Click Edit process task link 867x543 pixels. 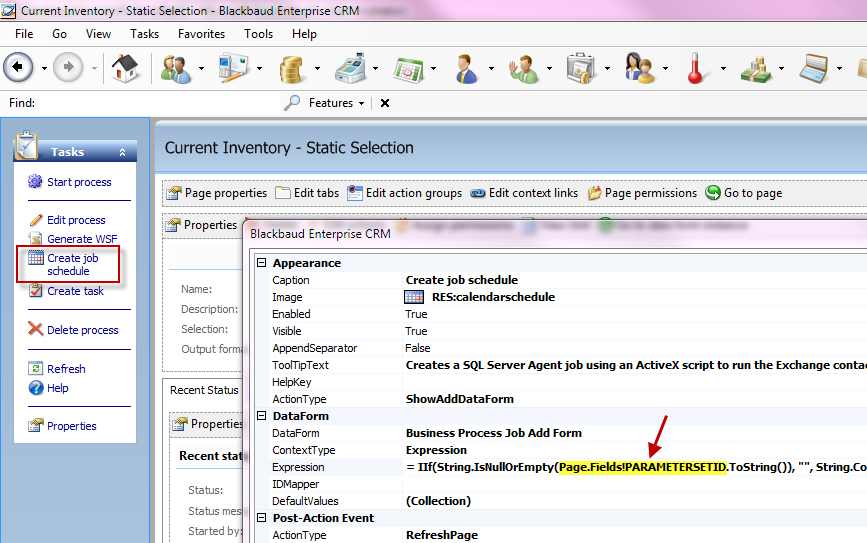pyautogui.click(x=76, y=220)
